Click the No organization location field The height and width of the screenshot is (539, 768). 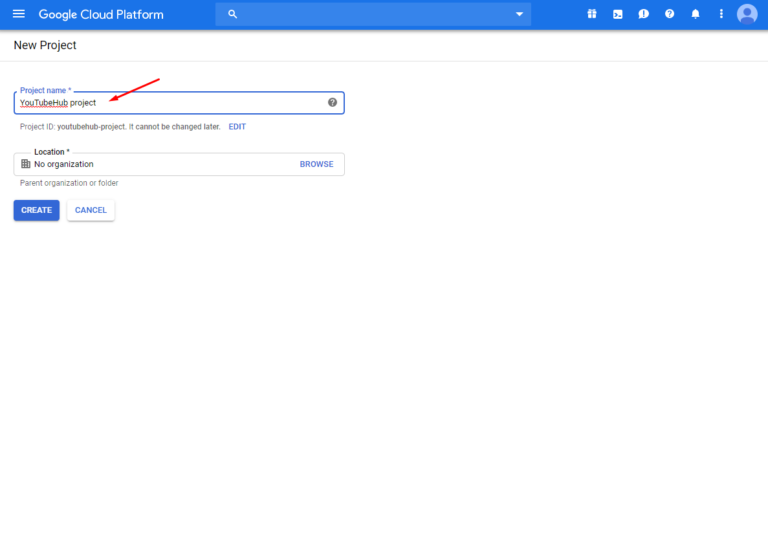click(x=150, y=164)
